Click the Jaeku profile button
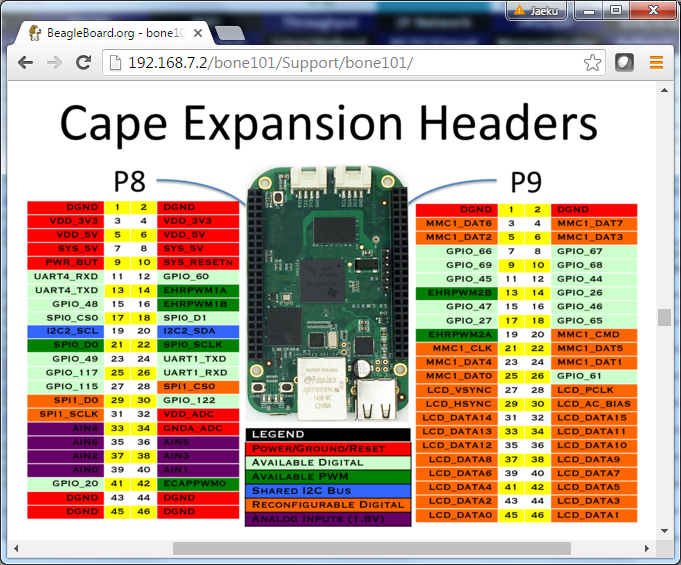681x565 pixels. coord(536,10)
